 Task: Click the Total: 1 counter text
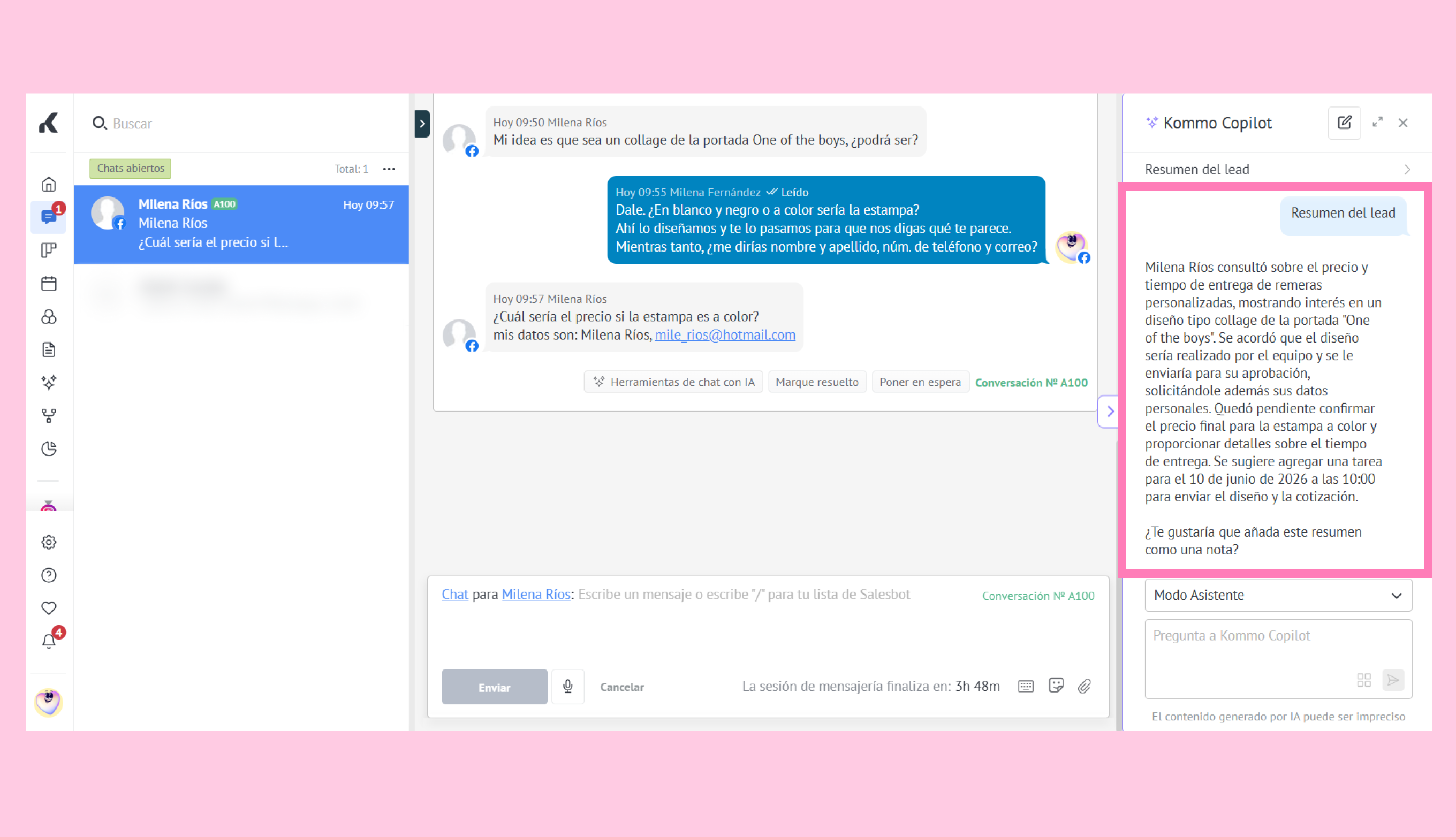click(351, 169)
